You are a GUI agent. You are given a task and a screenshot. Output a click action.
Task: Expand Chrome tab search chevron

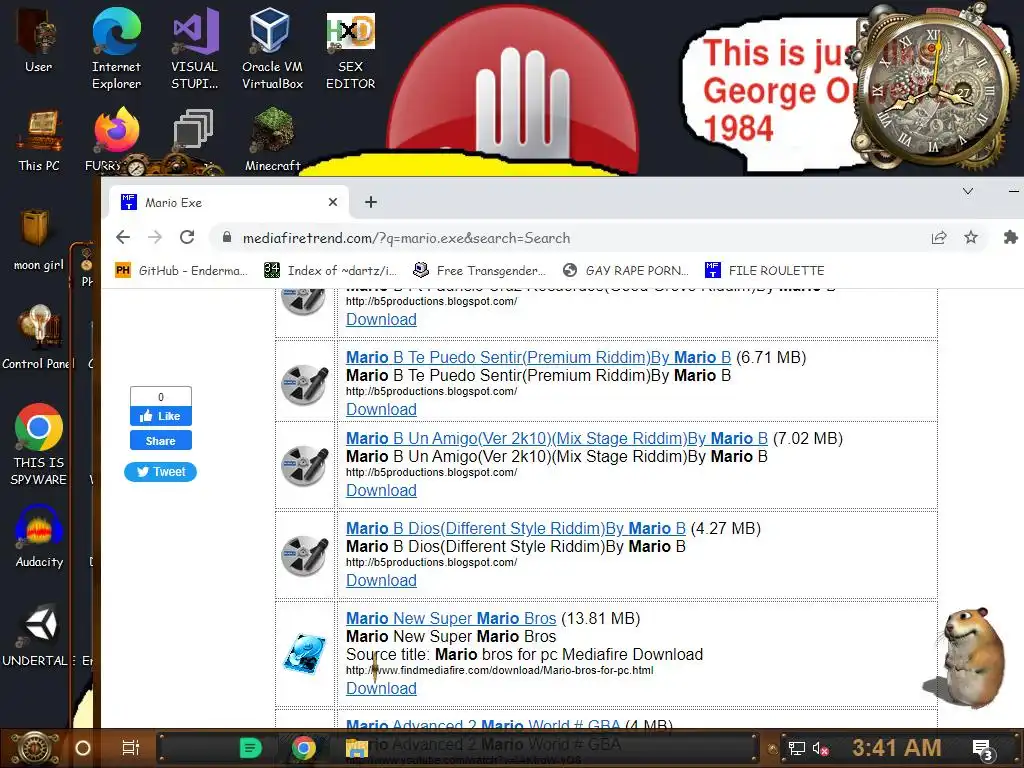(x=968, y=191)
